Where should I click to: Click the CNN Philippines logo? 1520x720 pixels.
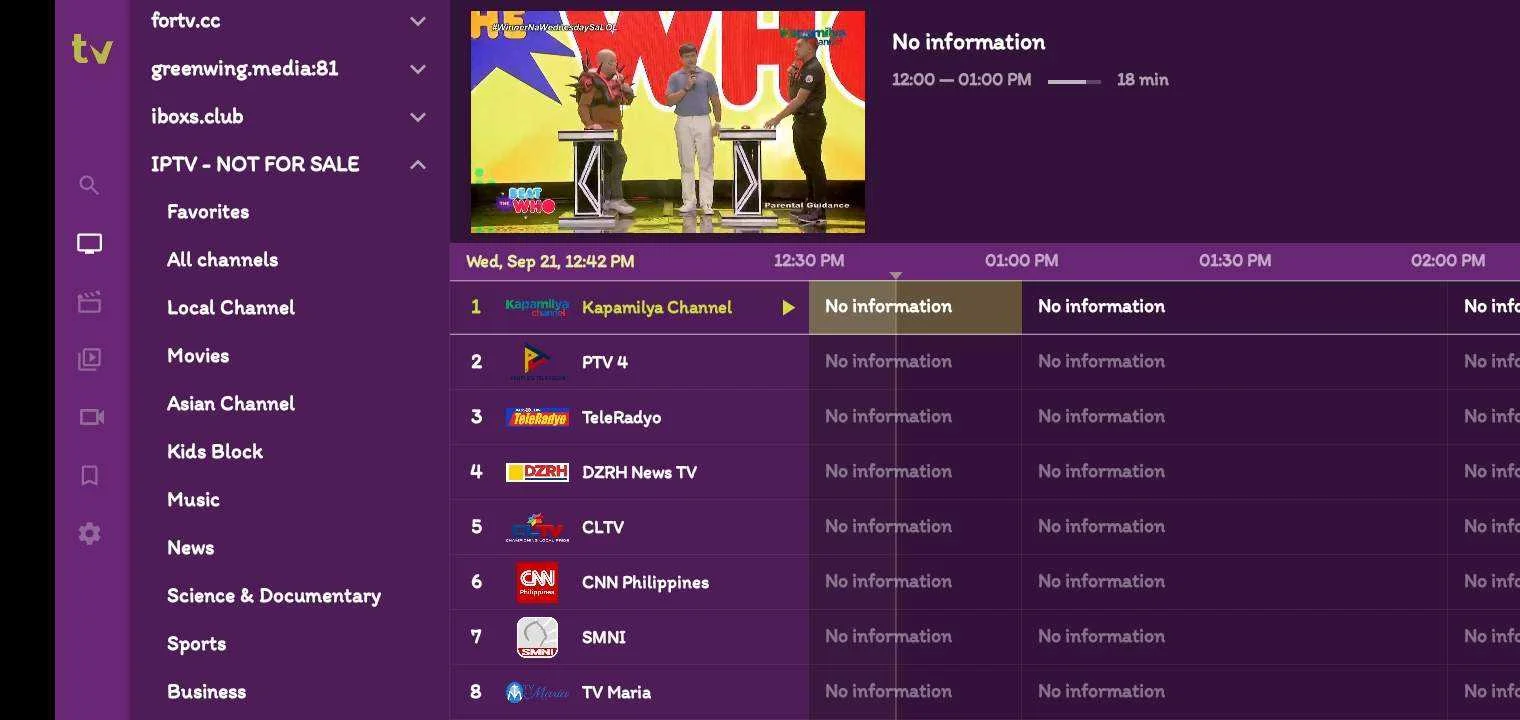537,582
